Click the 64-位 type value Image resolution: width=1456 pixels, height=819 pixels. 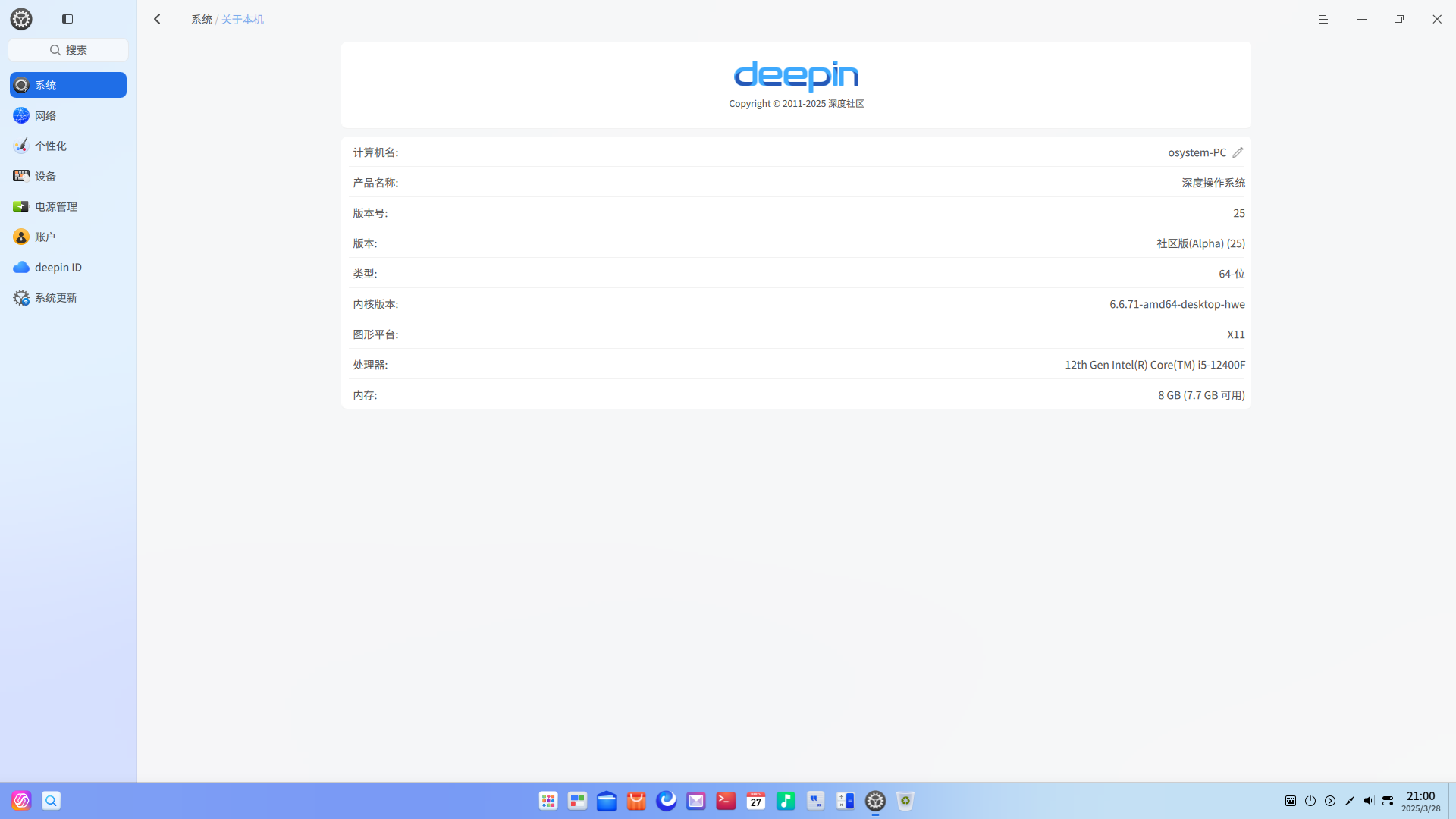point(1232,274)
